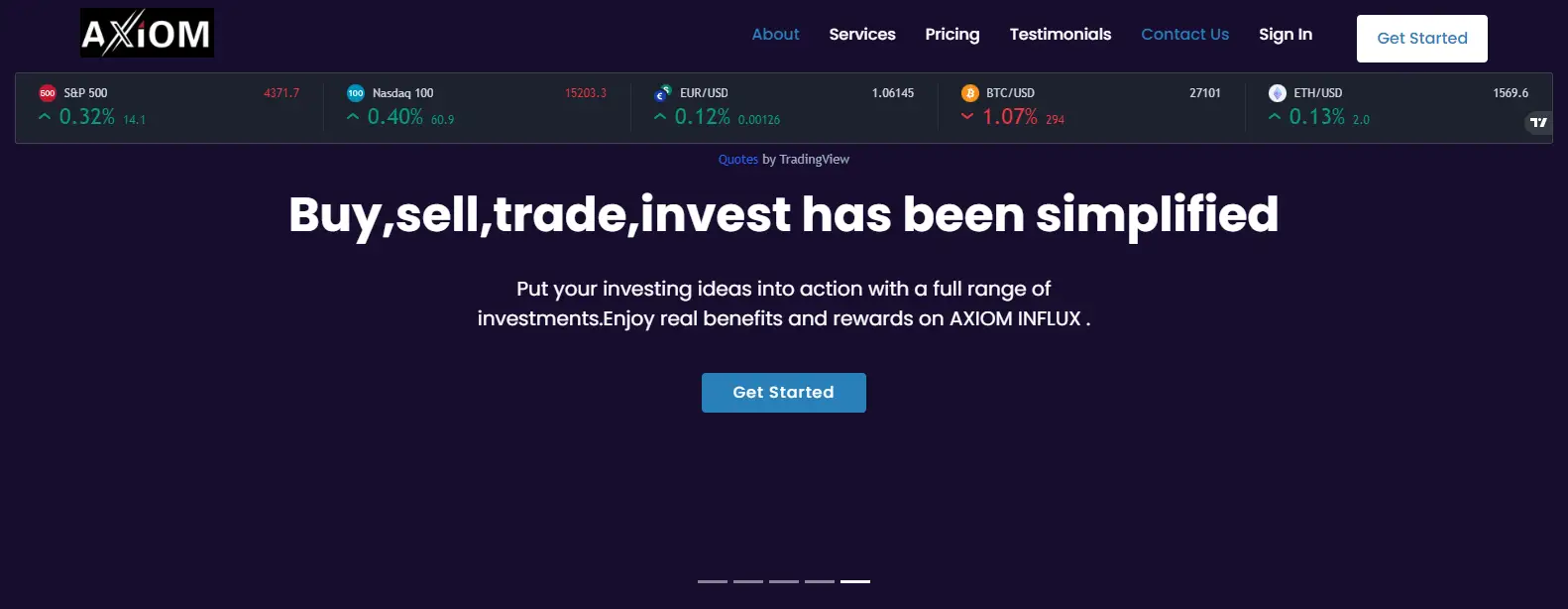Click Sign In in the navbar
1568x609 pixels.
1286,34
